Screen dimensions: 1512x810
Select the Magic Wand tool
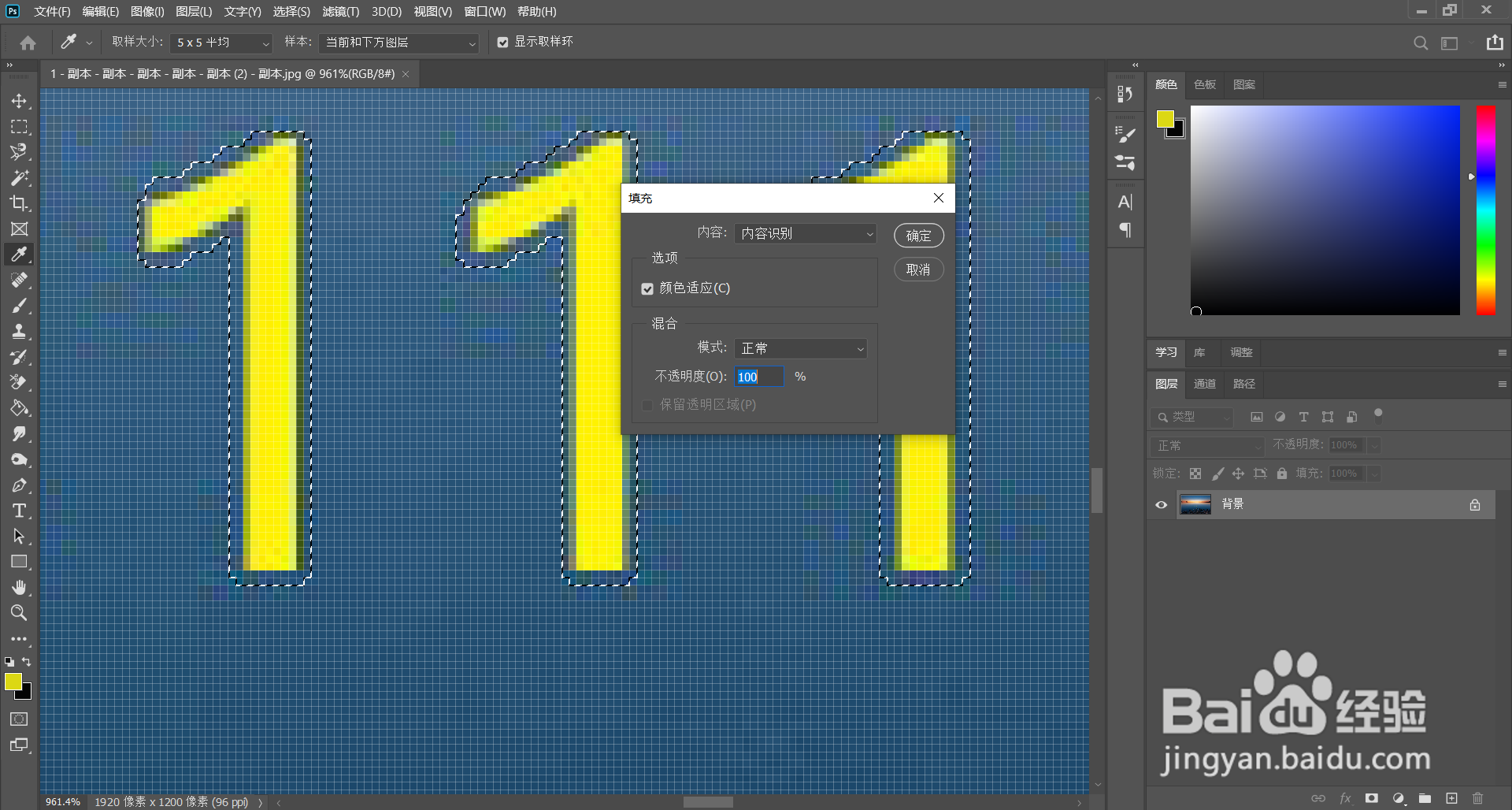click(x=19, y=178)
